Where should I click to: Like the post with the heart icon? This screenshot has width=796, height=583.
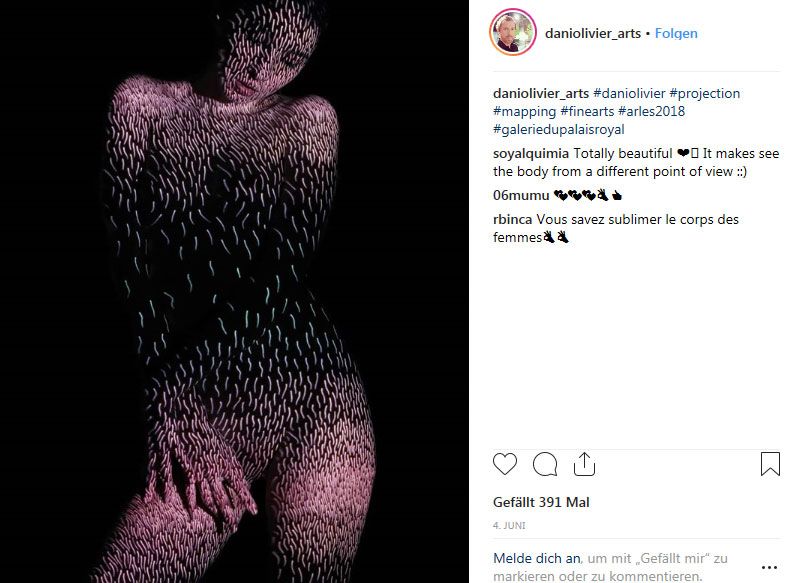click(505, 464)
